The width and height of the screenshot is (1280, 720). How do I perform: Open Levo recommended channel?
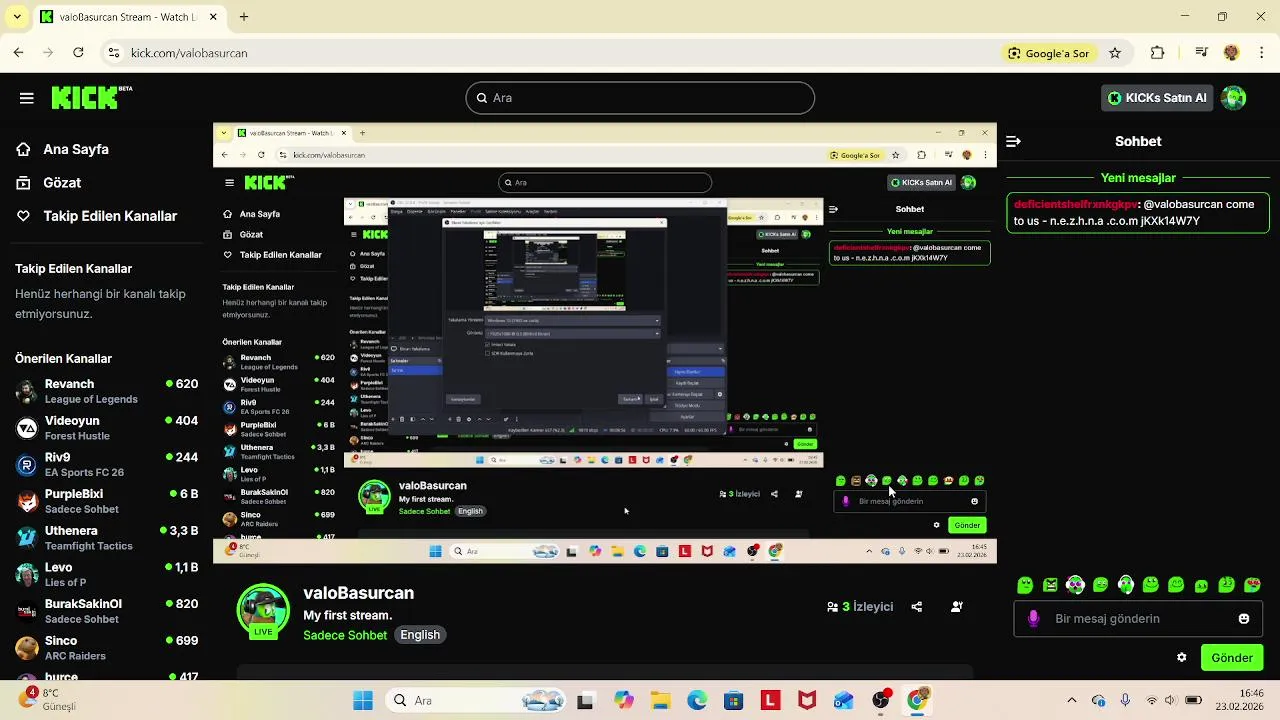click(106, 574)
